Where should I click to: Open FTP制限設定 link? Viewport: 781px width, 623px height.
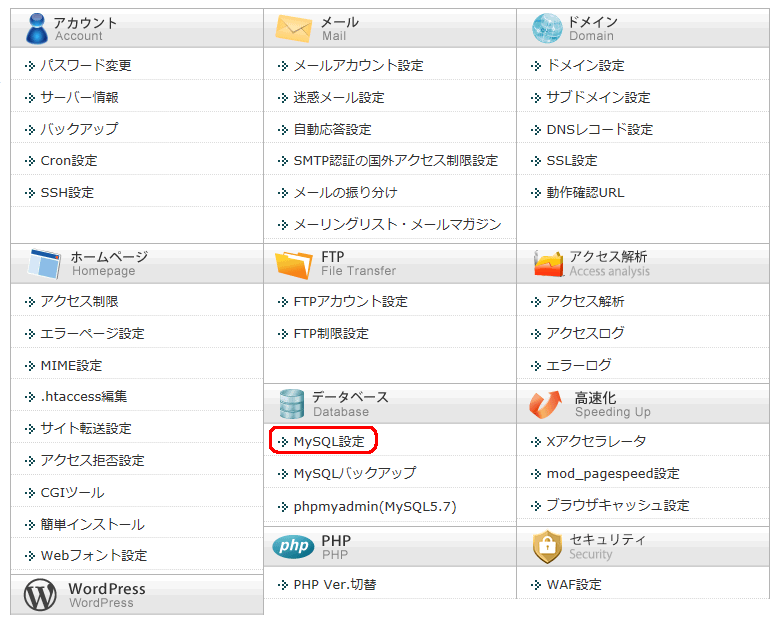point(331,333)
